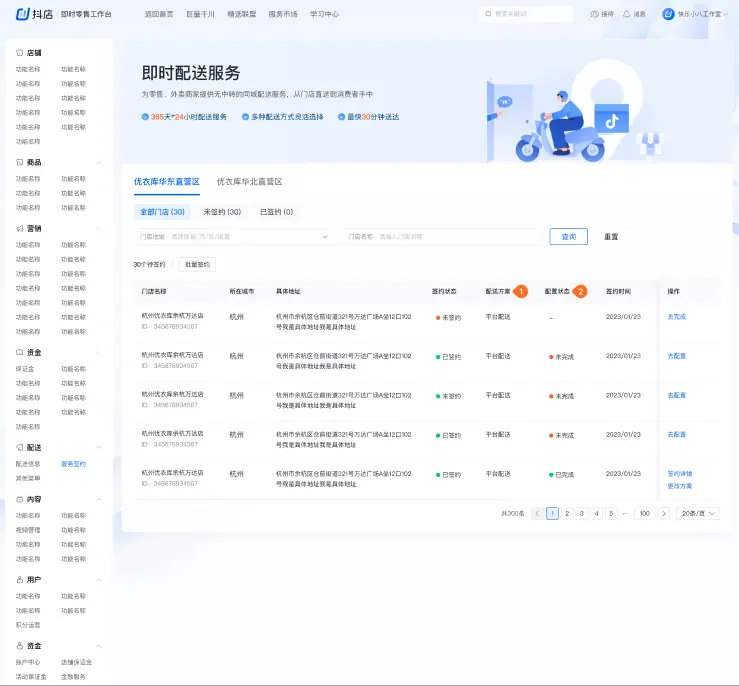The image size is (739, 686).
Task: Focus the top search input field
Action: pos(526,14)
